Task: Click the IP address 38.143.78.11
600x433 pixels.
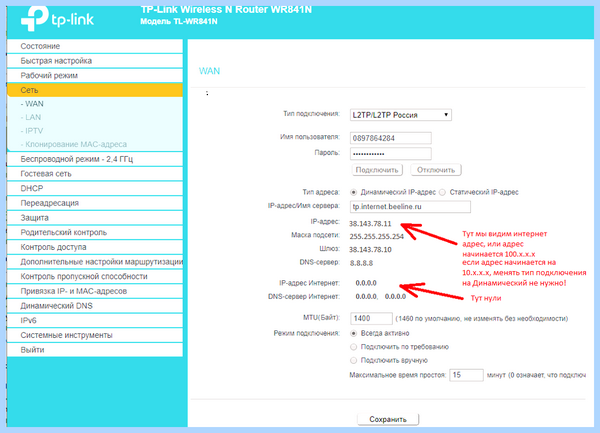Action: coord(370,224)
